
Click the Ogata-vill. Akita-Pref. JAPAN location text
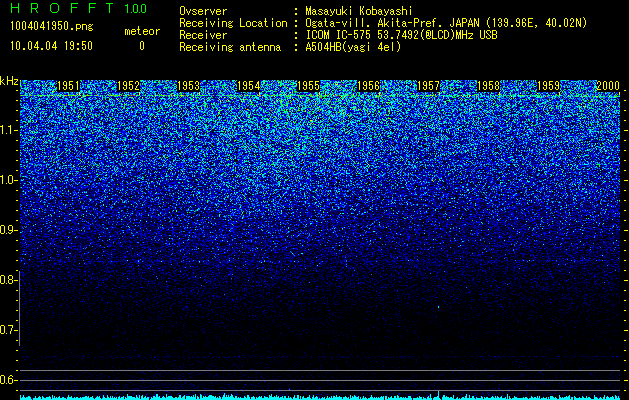click(446, 23)
